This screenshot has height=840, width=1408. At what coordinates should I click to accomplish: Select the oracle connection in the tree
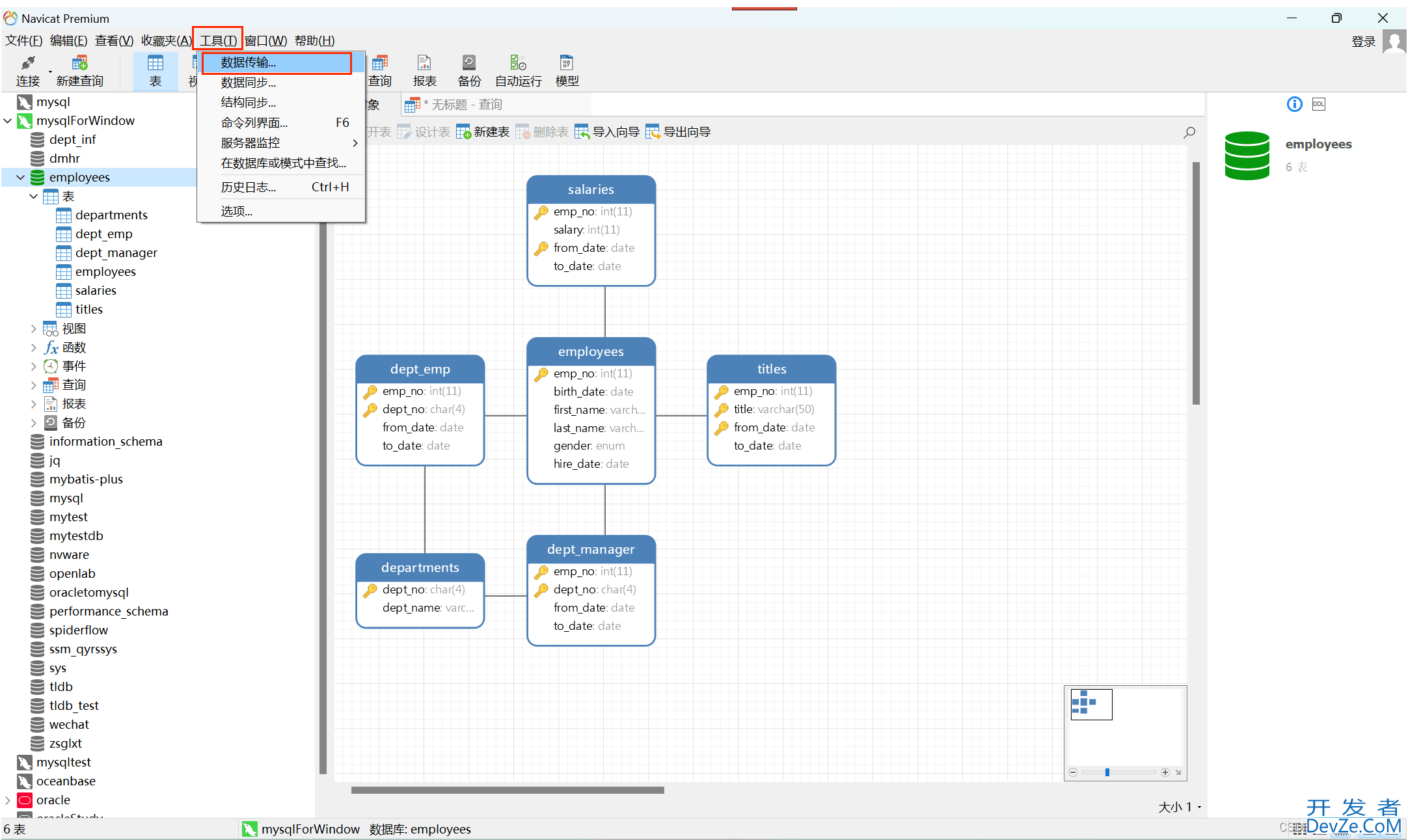coord(53,800)
